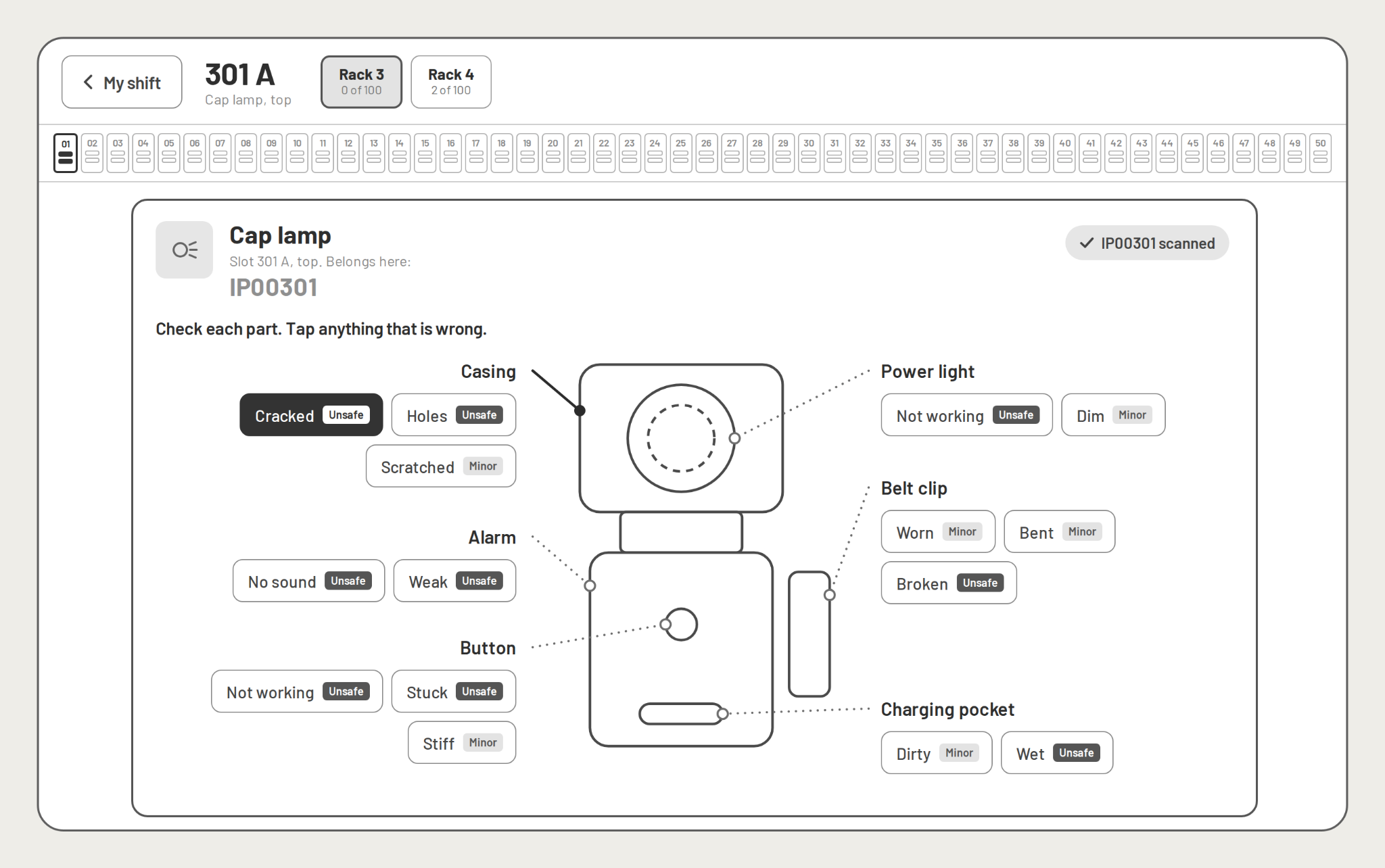Select slot 42 in the slot strip
This screenshot has height=868, width=1385.
point(1116,153)
